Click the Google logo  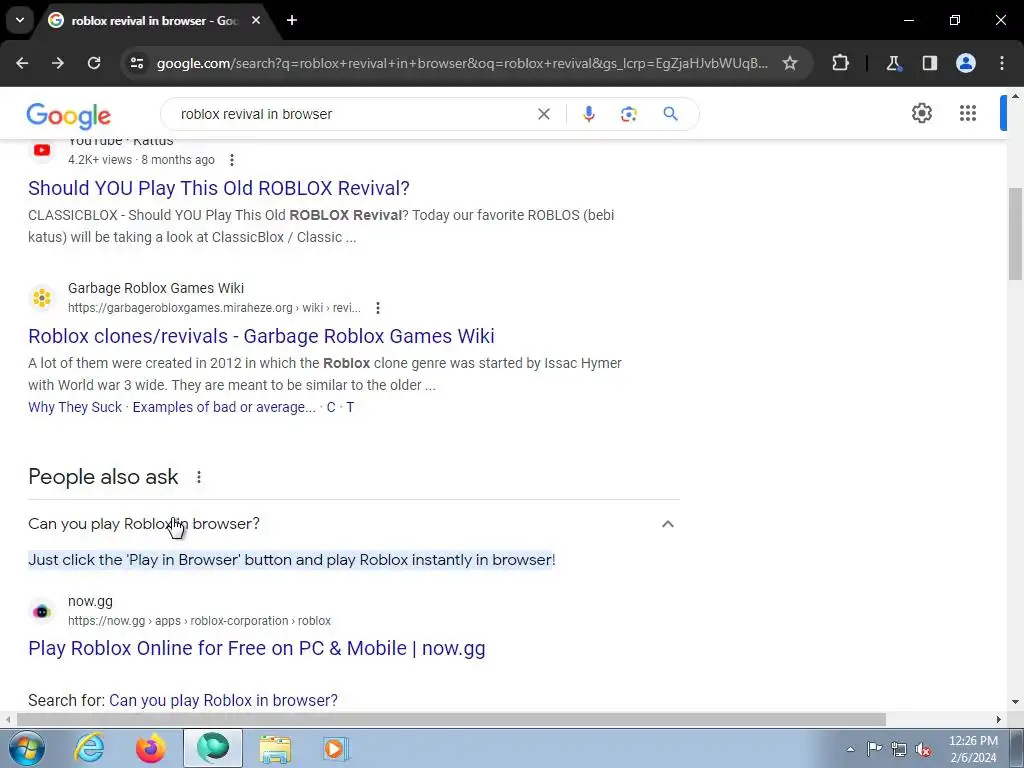pos(69,116)
